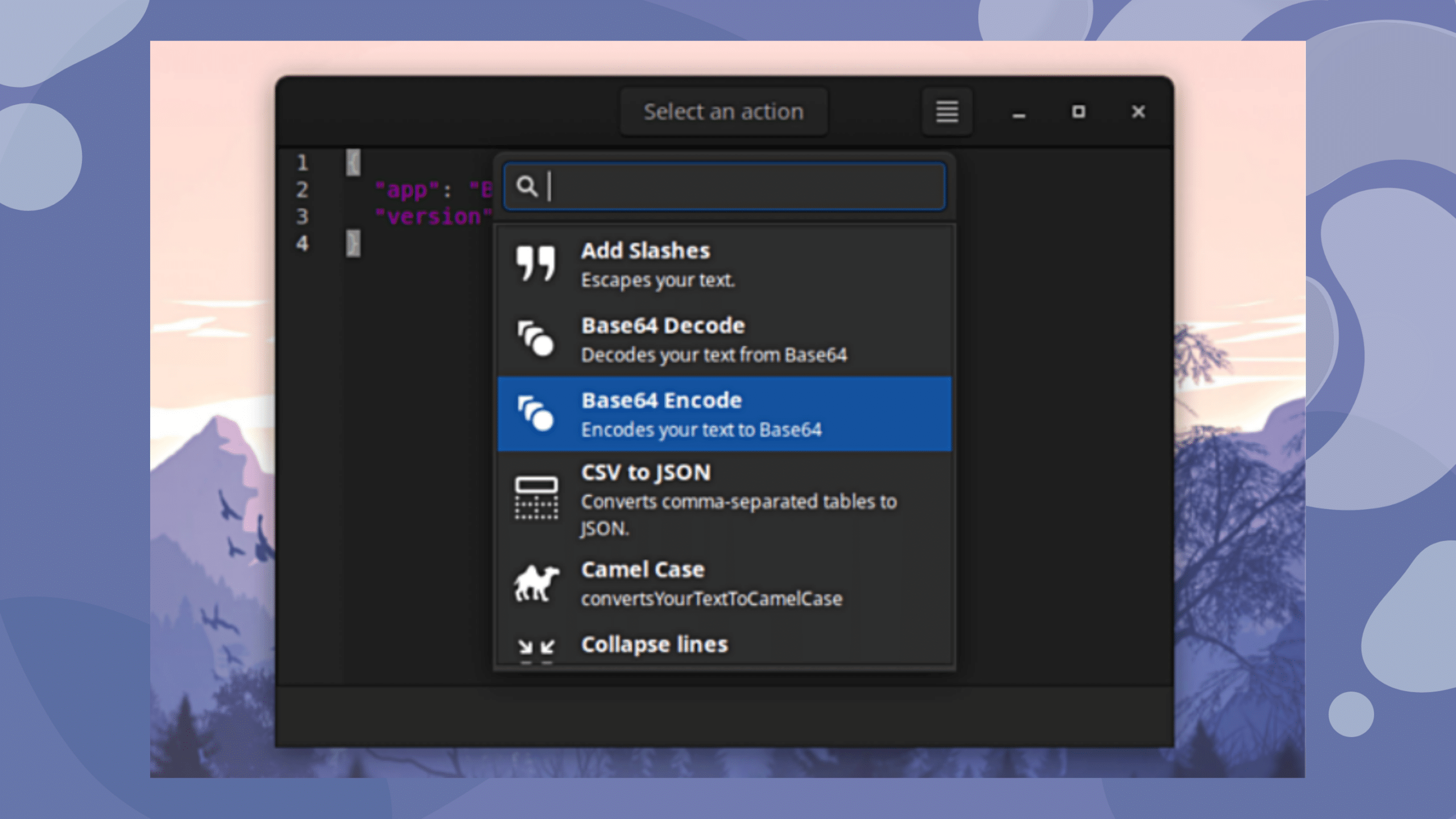1456x819 pixels.
Task: Click the Add Slashes quotation marks icon
Action: (535, 264)
